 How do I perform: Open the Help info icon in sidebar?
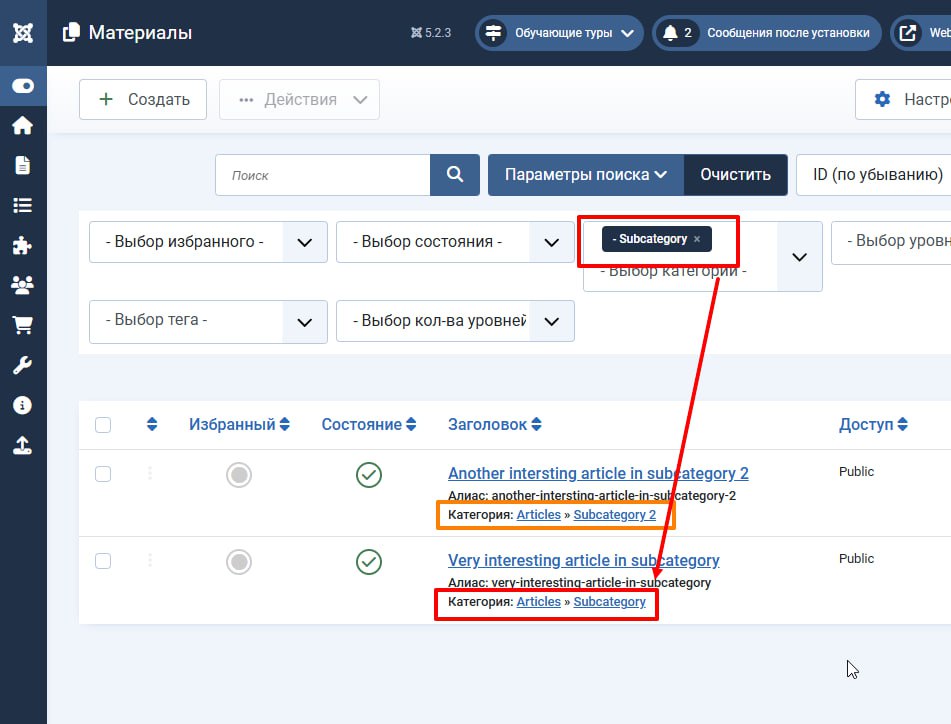(x=22, y=405)
